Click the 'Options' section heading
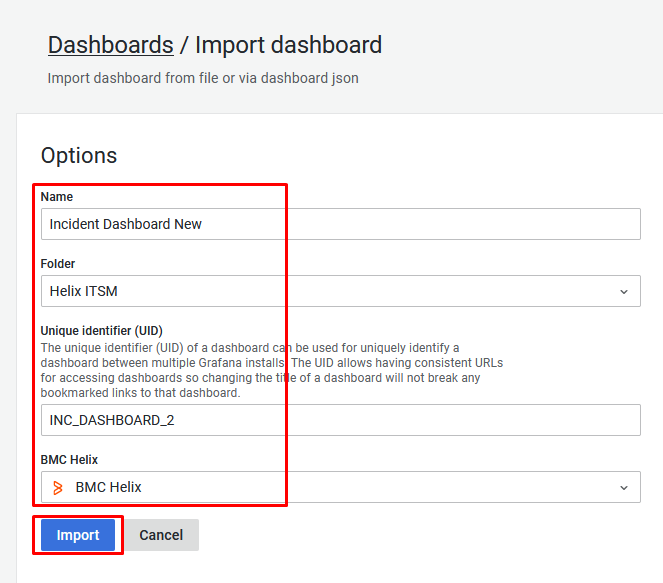 79,155
